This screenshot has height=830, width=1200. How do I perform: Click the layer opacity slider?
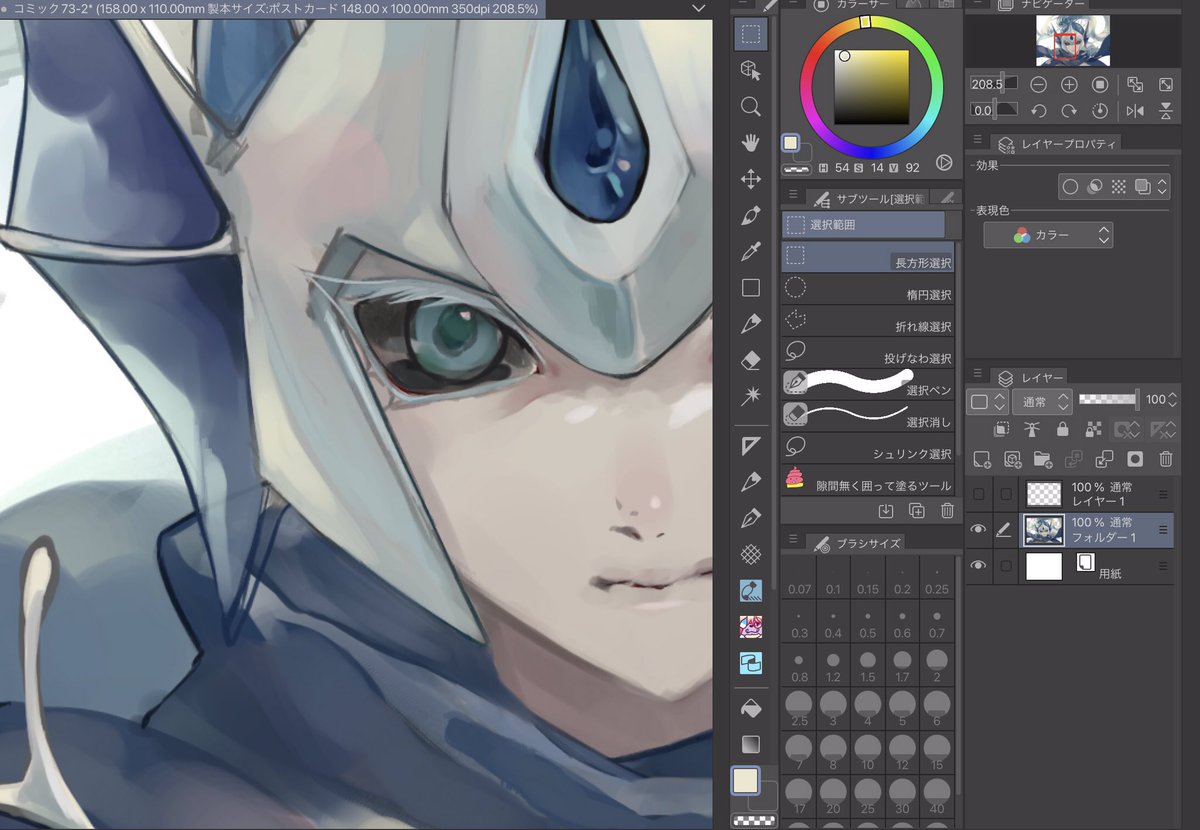[x=1109, y=399]
